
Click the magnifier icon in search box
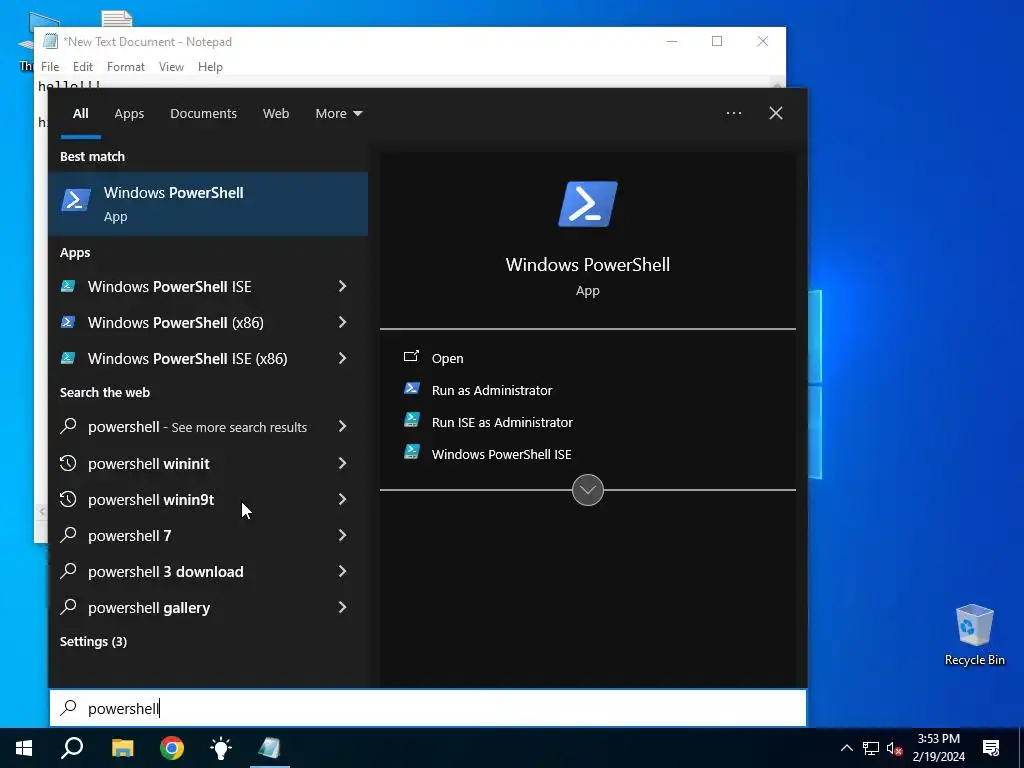(69, 708)
